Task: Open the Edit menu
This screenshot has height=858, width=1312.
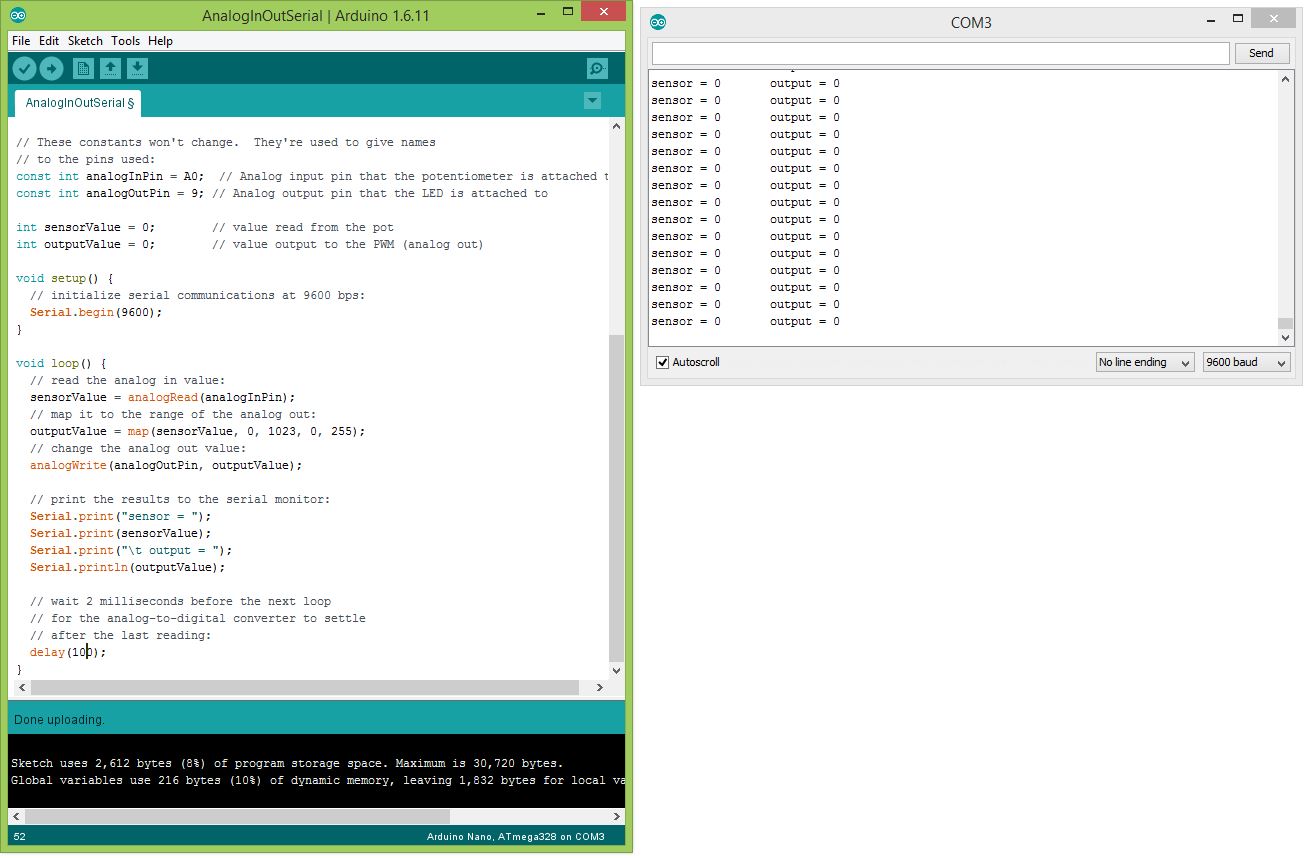Action: 49,41
